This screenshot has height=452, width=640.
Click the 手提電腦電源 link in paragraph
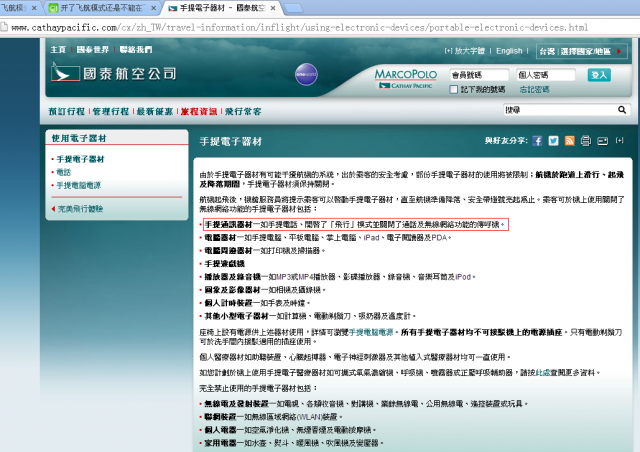click(x=371, y=332)
